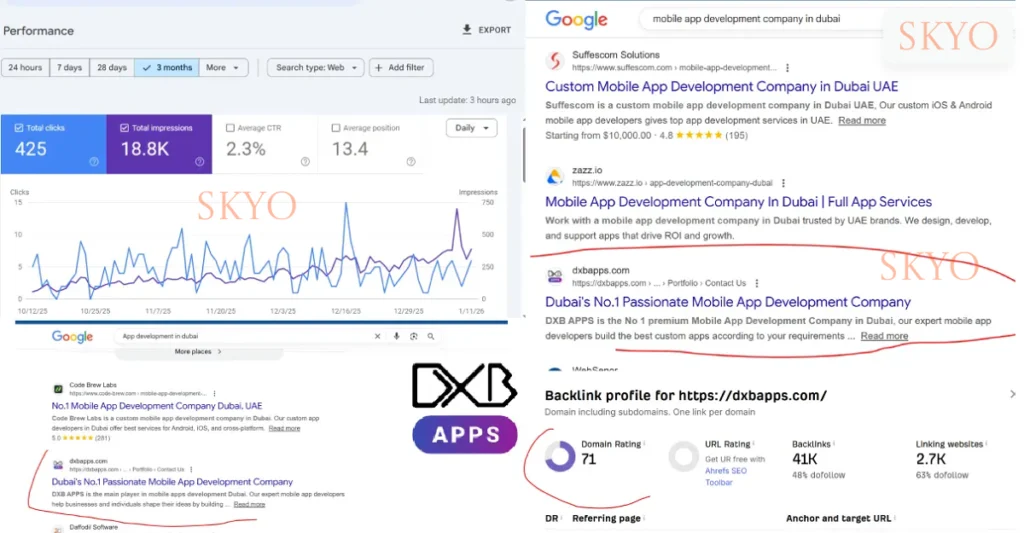1024x533 pixels.
Task: Open the three-dot menu beside dxbapps.com Portfolio URL on right
Action: point(756,283)
